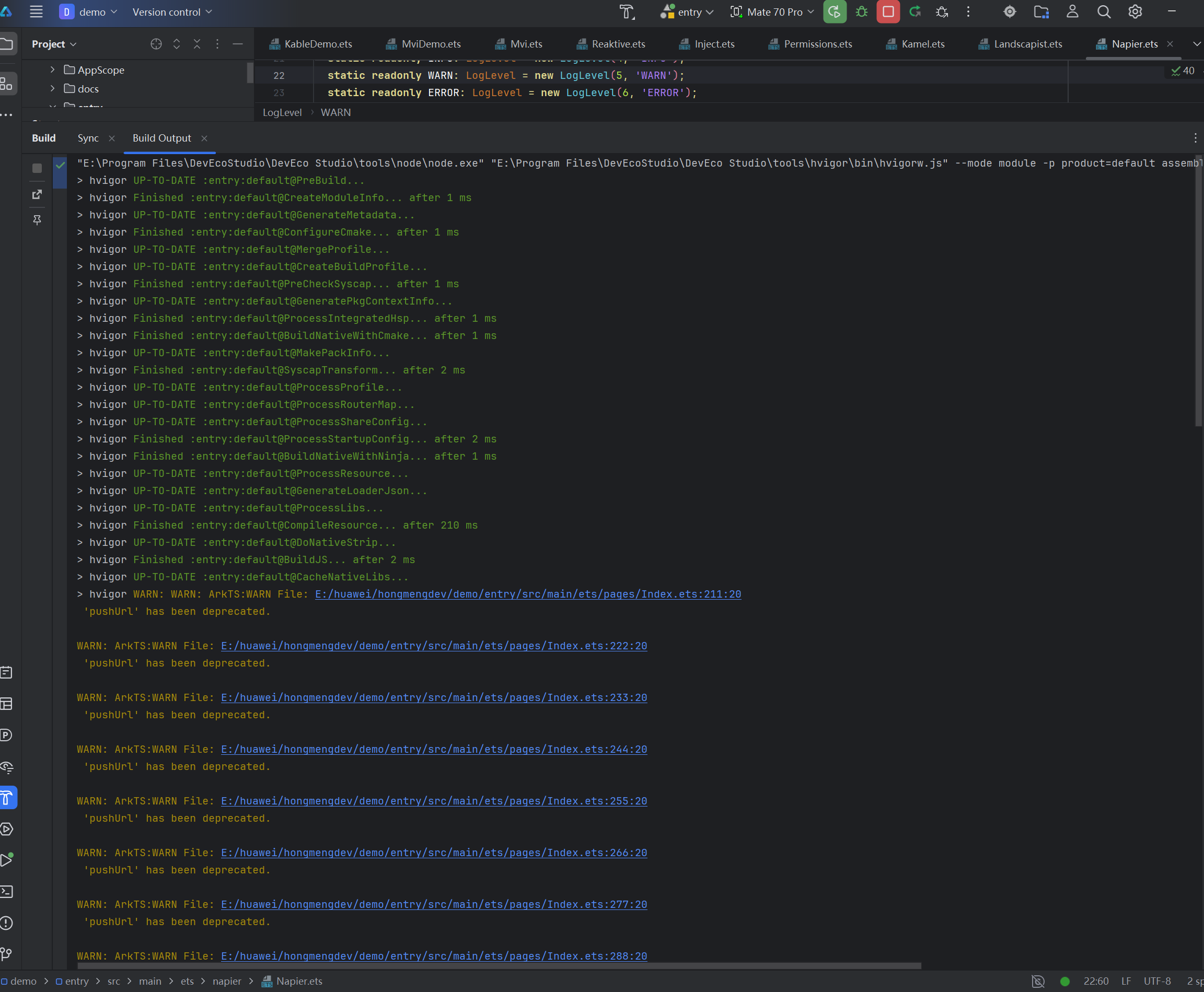This screenshot has width=1204, height=992.
Task: Start debugging with the bug icon
Action: (x=862, y=12)
